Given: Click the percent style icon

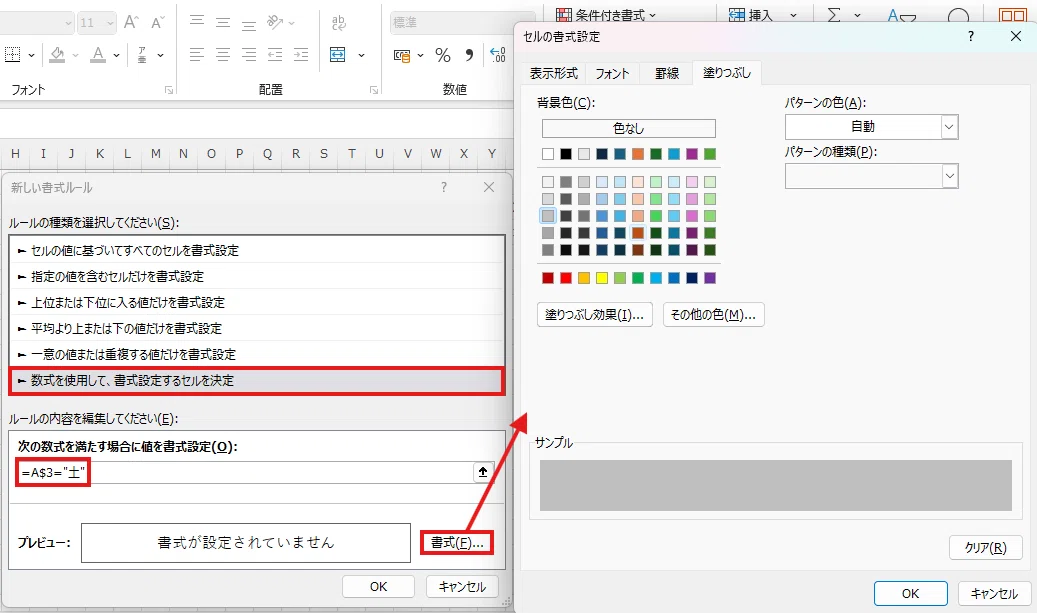Looking at the screenshot, I should coord(443,56).
